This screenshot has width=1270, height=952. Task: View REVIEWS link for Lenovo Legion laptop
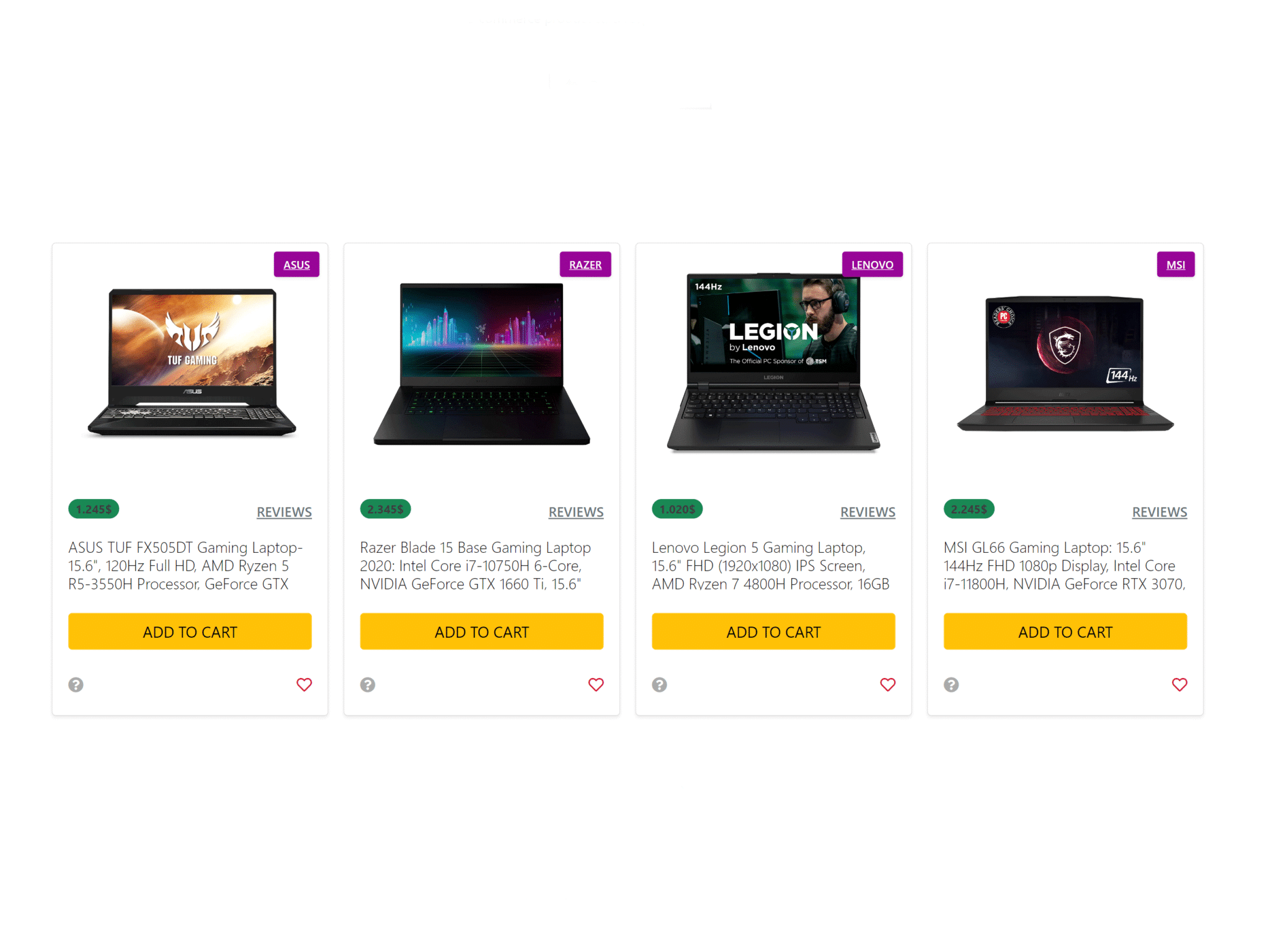[x=866, y=511]
